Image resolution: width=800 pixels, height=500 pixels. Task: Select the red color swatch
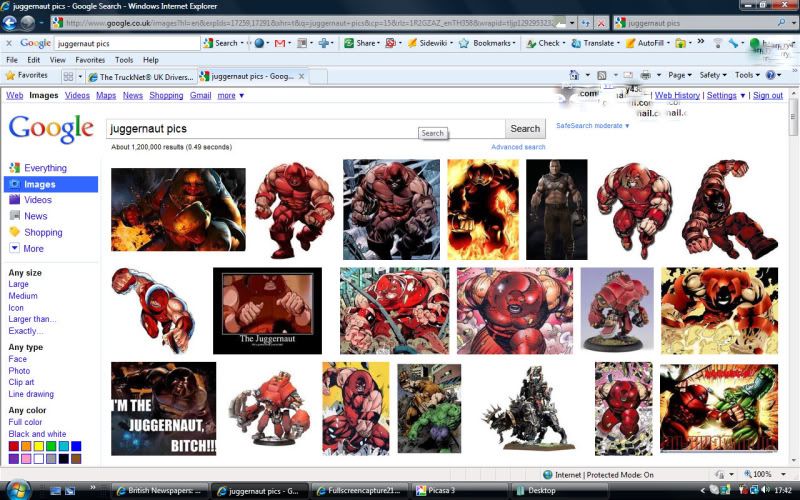[x=14, y=446]
